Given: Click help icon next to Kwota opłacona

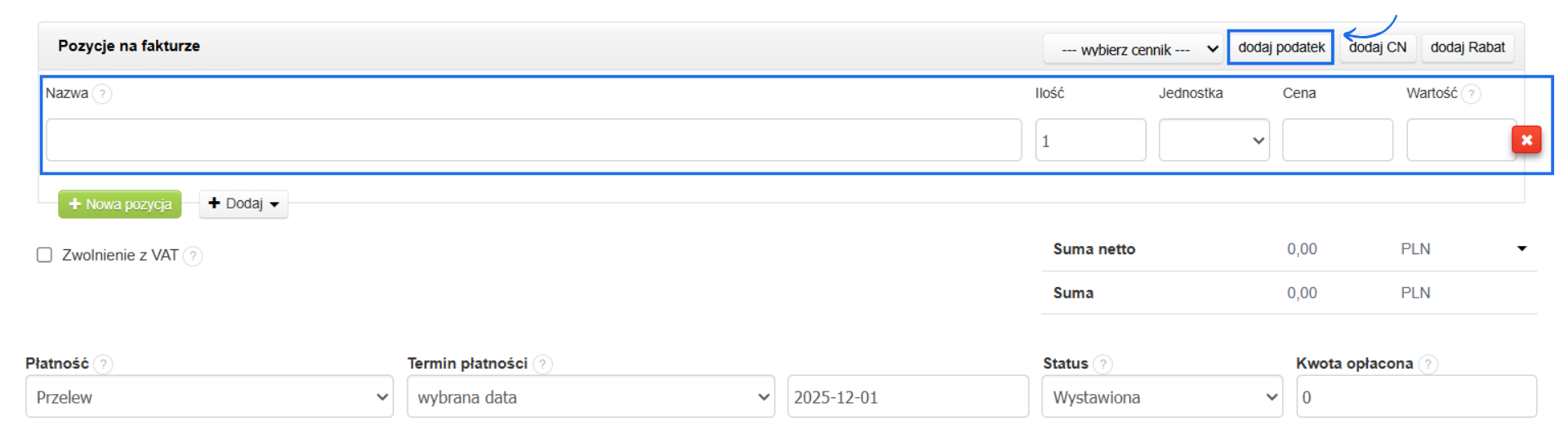Looking at the screenshot, I should click(1428, 364).
